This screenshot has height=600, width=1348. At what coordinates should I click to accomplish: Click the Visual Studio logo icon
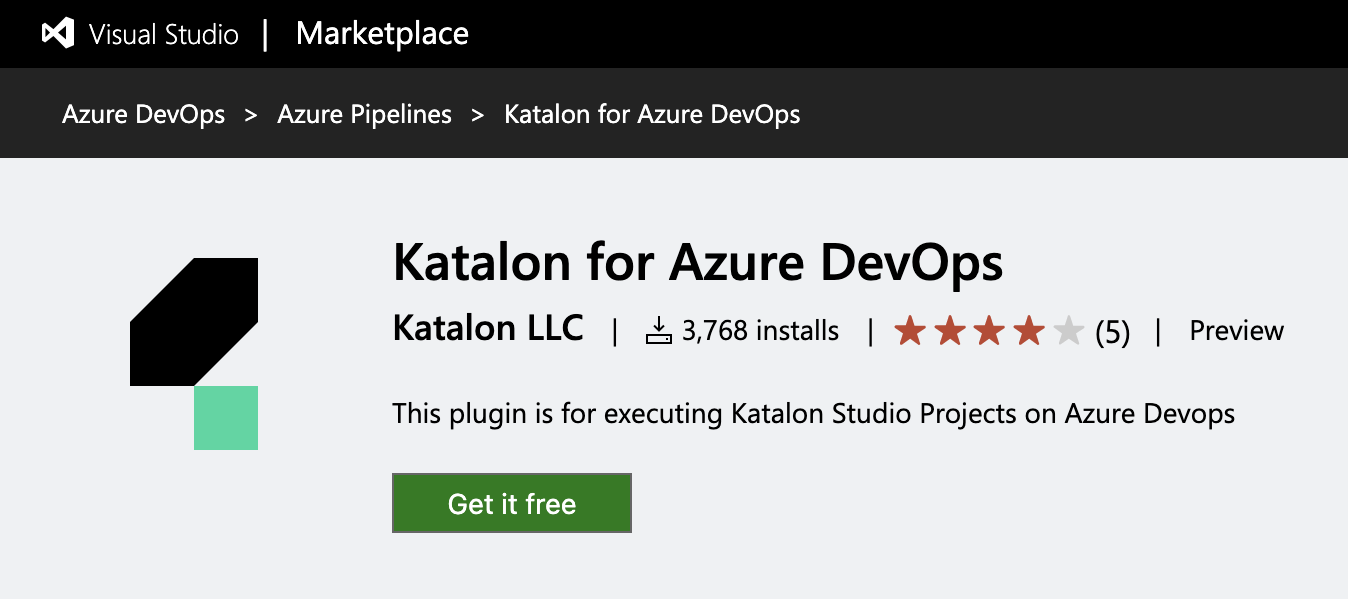57,34
